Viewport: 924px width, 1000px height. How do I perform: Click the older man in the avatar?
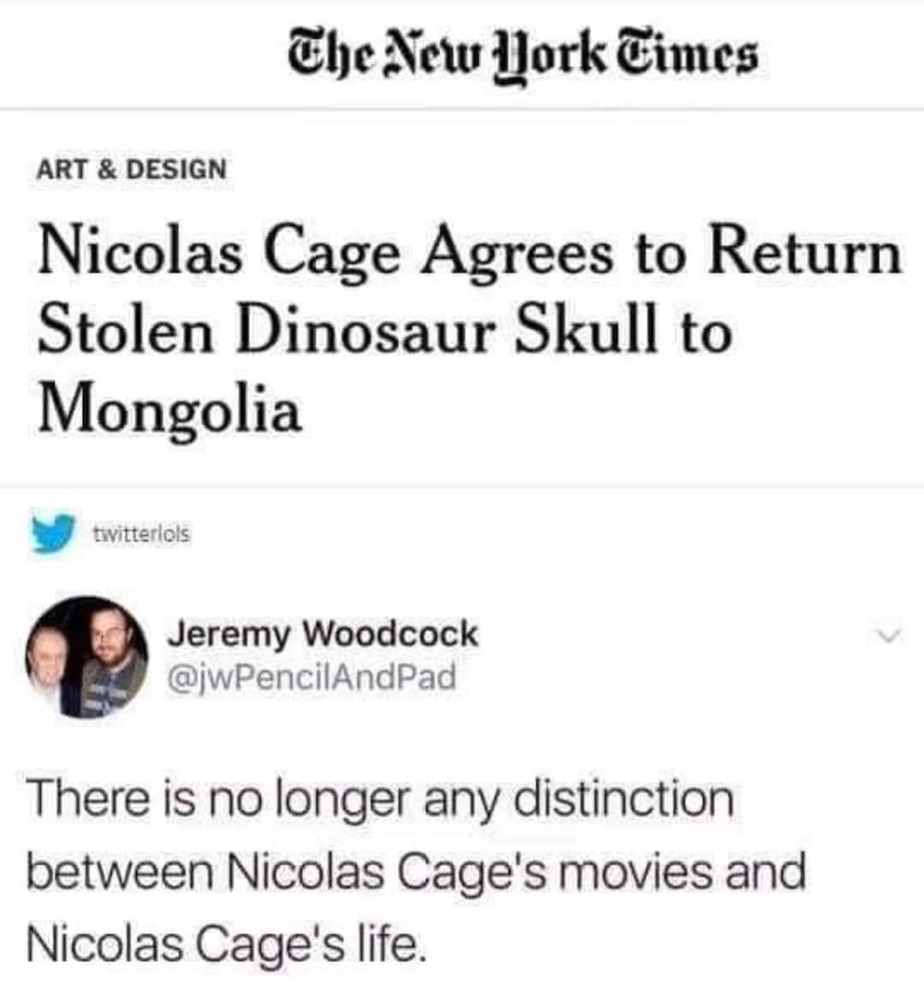point(46,663)
